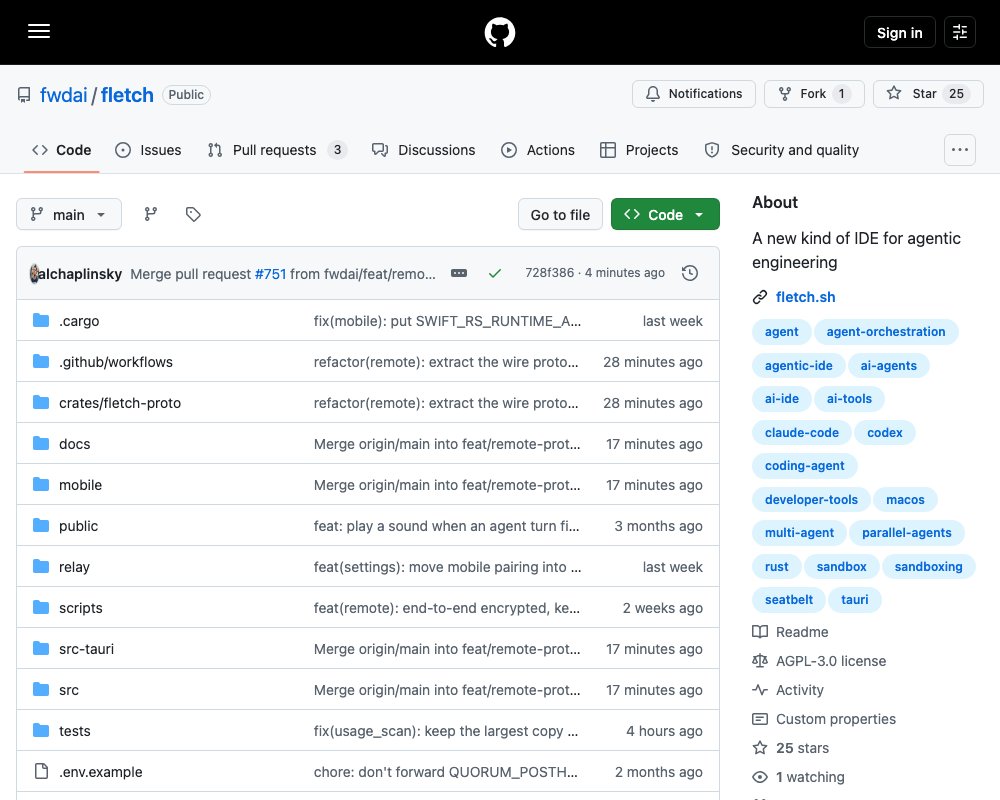Open the commit history clock icon
The width and height of the screenshot is (1000, 800).
tap(689, 273)
